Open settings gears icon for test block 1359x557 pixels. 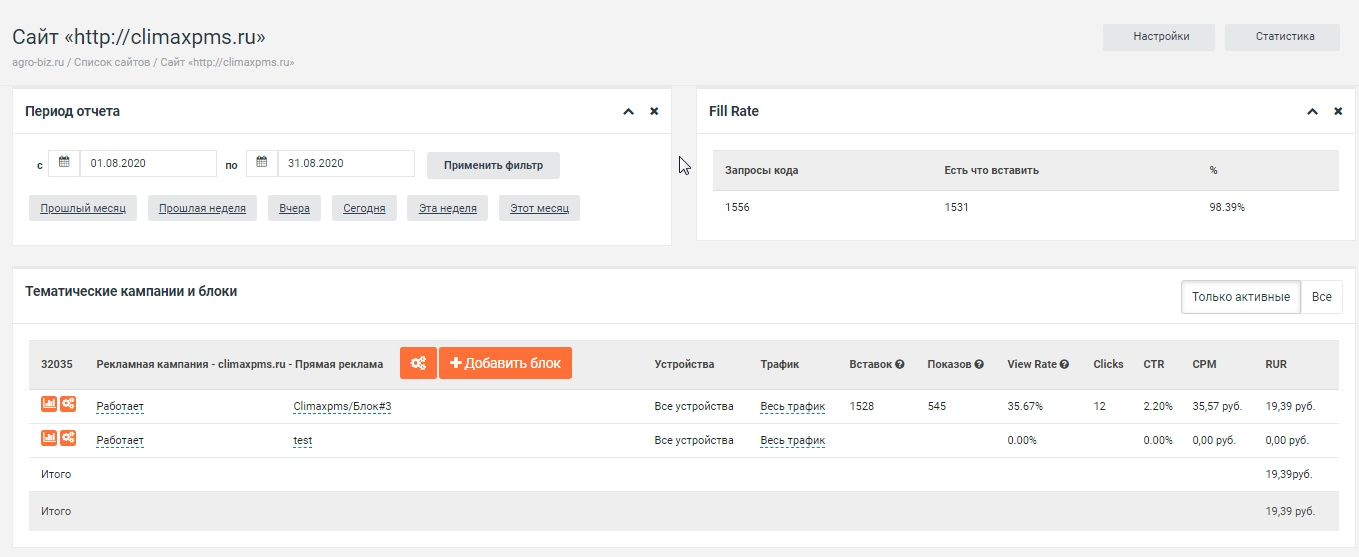[x=68, y=438]
